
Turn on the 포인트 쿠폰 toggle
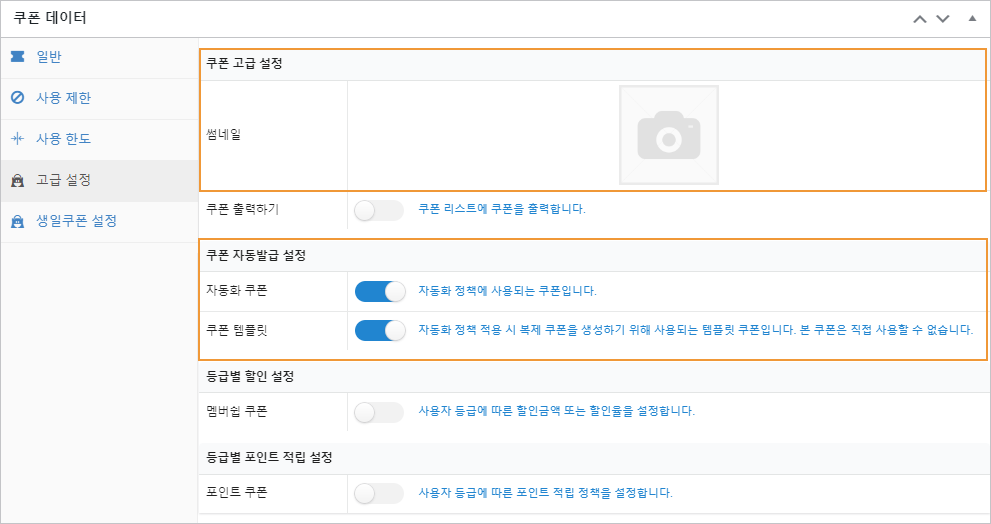click(x=379, y=494)
